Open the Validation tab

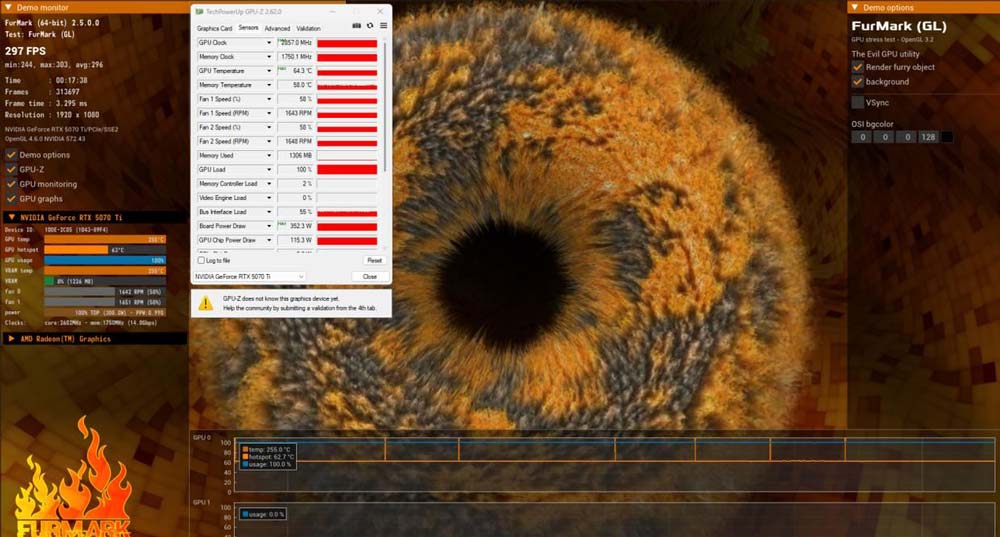point(309,29)
